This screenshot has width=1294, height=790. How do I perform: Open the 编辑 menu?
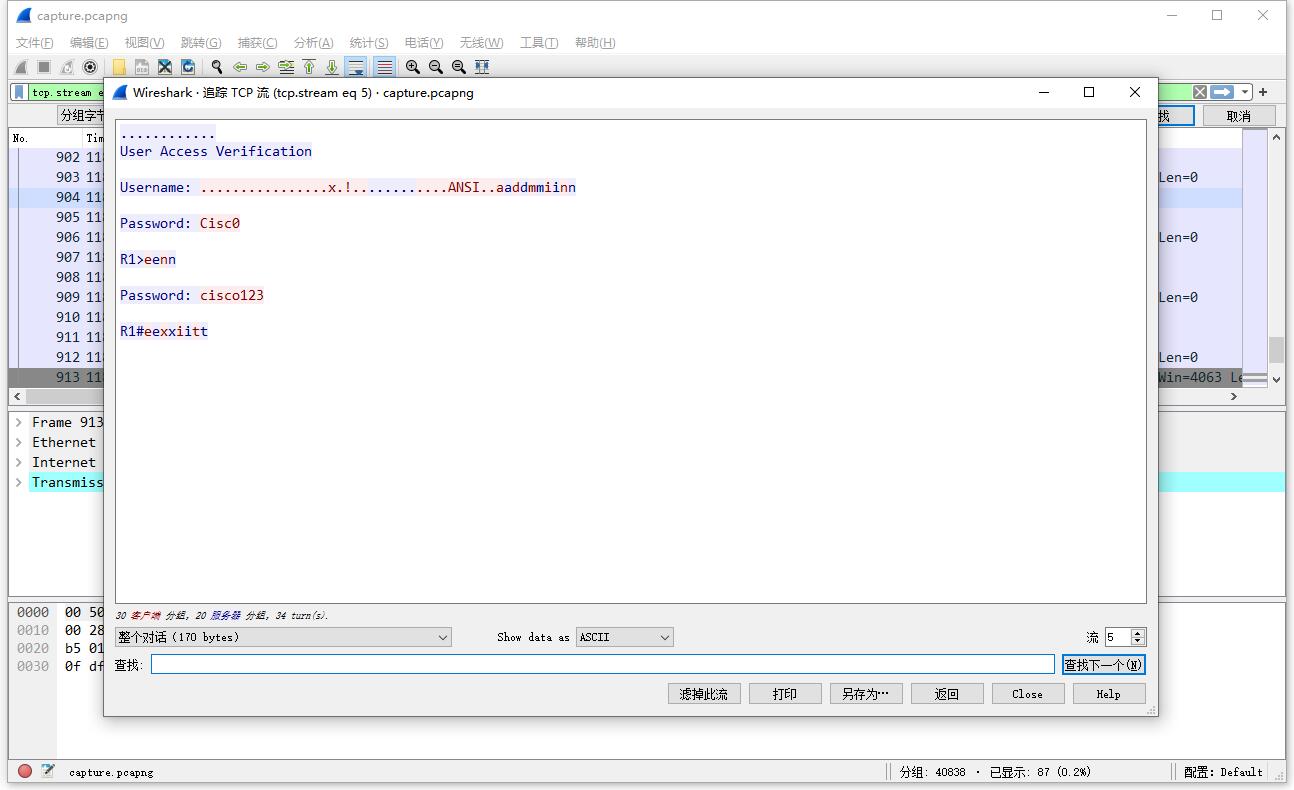click(89, 42)
